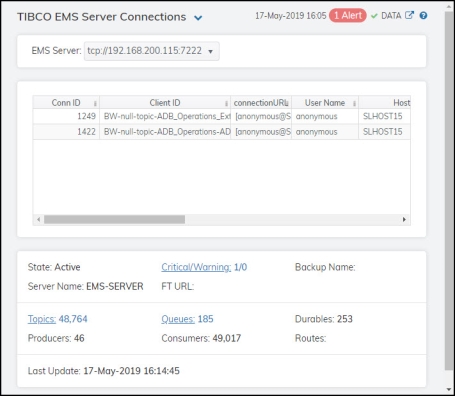455x396 pixels.
Task: Open data in new window icon
Action: click(409, 15)
